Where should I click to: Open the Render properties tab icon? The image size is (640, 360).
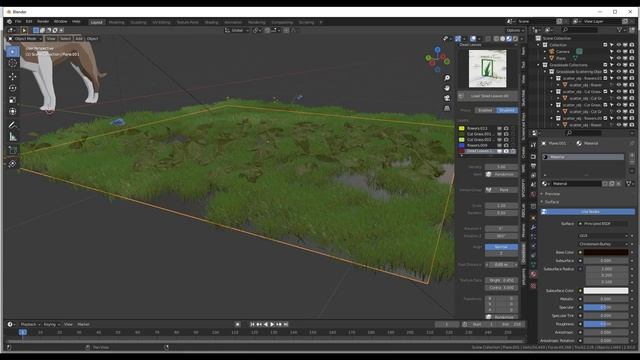click(533, 157)
